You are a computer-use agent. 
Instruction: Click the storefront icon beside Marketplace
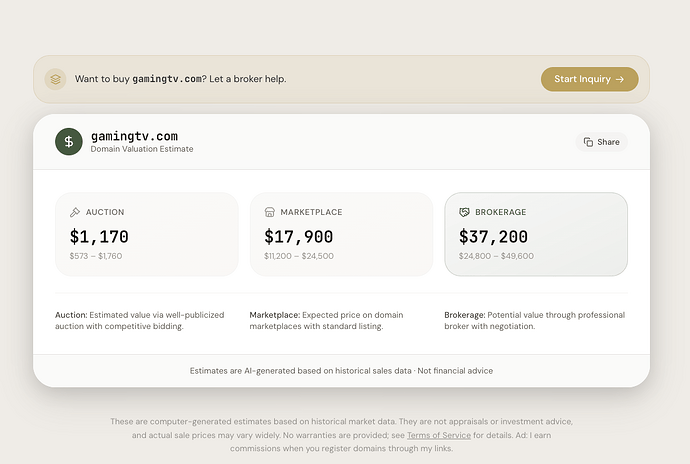pos(269,212)
